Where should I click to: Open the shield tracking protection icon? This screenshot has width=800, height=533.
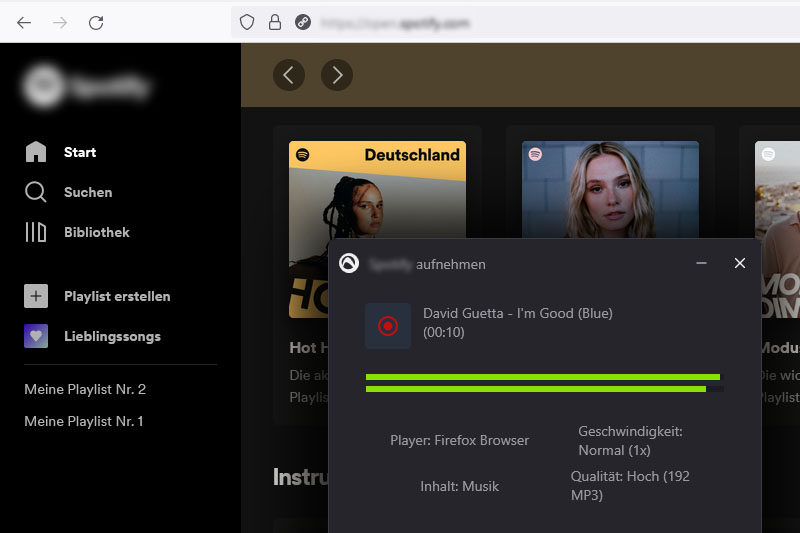pyautogui.click(x=247, y=22)
